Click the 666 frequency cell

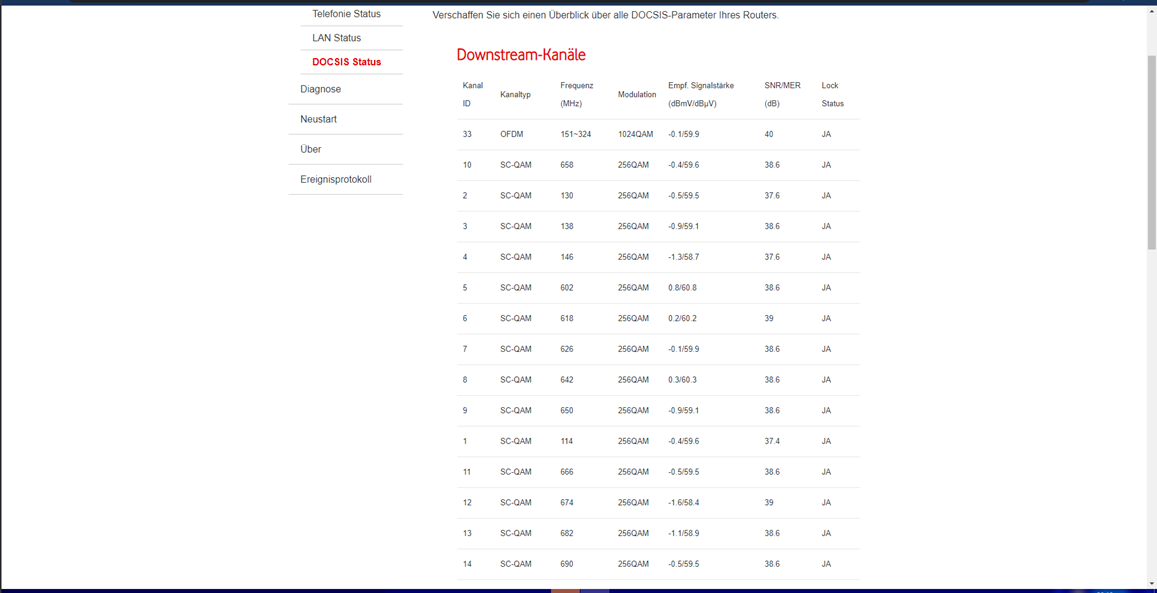tap(567, 471)
